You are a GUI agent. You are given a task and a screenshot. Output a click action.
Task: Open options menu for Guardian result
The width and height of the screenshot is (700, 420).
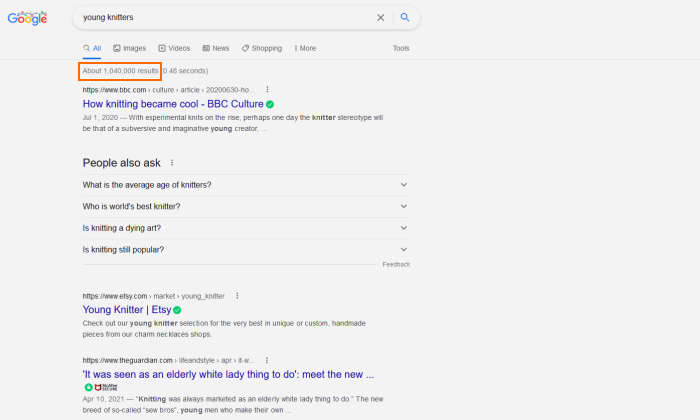click(267, 360)
